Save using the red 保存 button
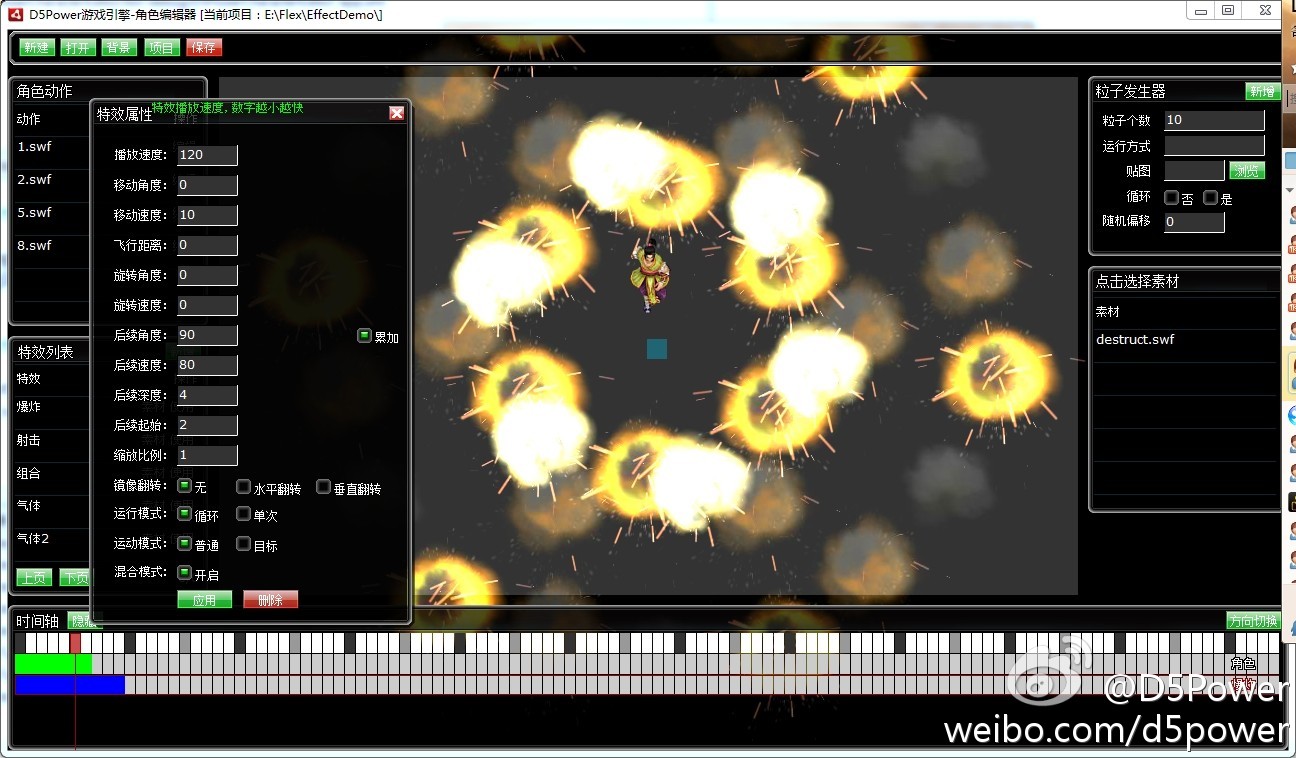 204,47
